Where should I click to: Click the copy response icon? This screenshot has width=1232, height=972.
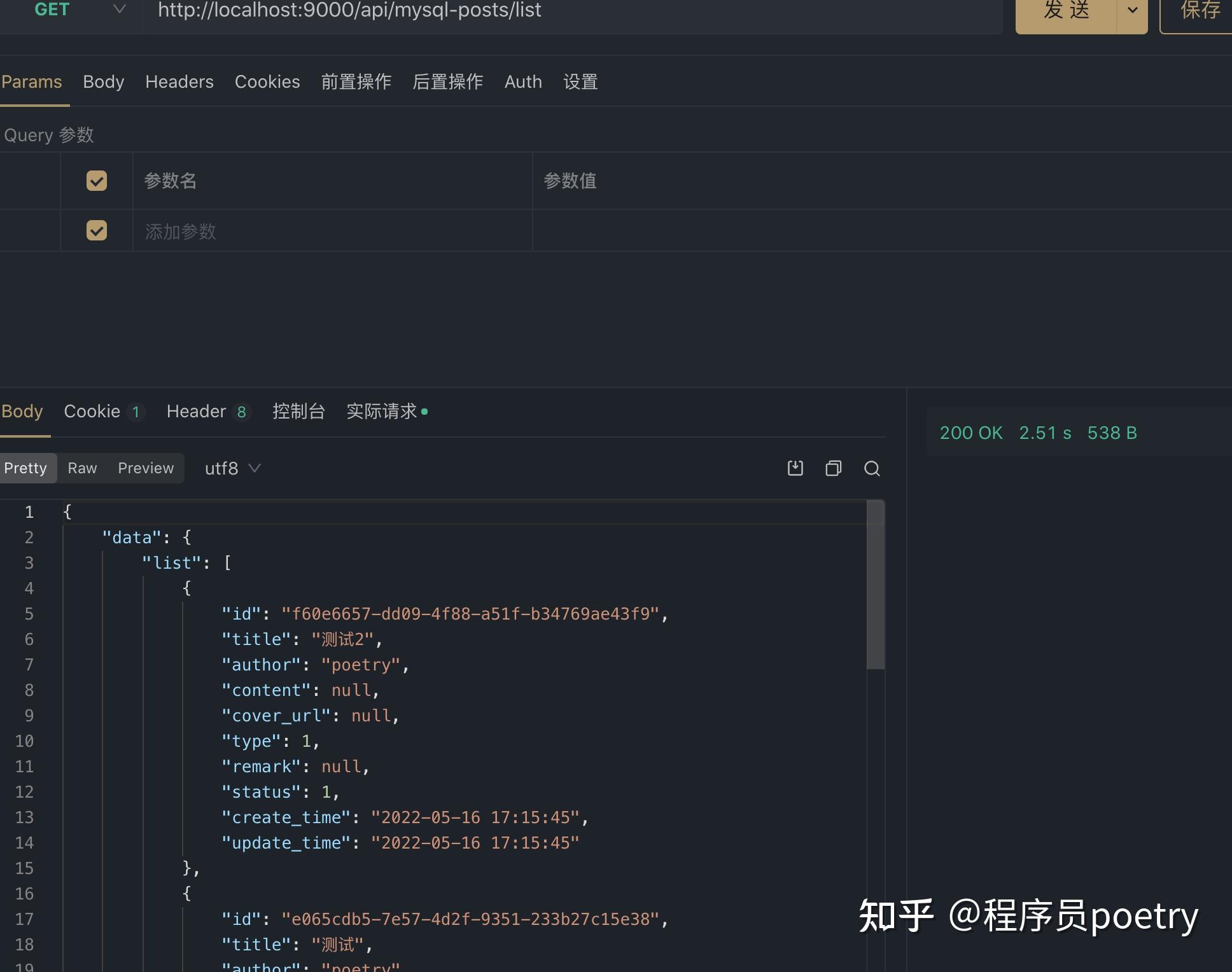833,468
